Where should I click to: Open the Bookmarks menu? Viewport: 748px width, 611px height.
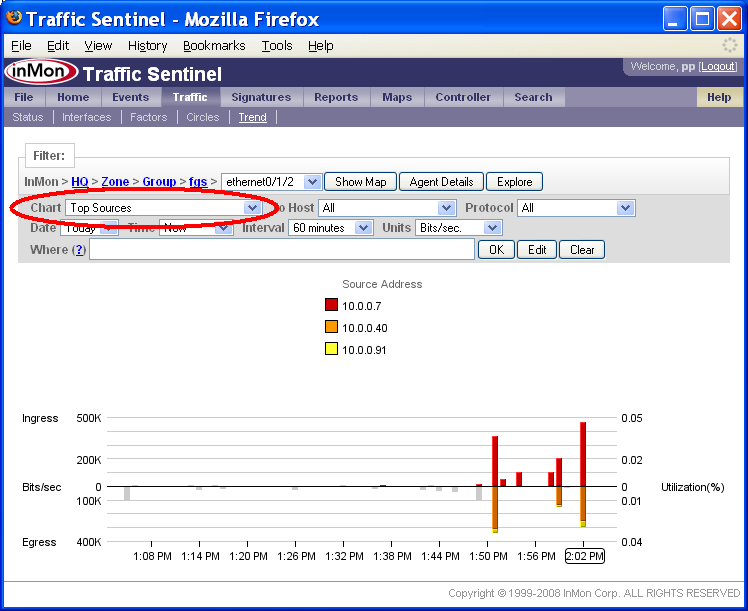click(x=214, y=46)
